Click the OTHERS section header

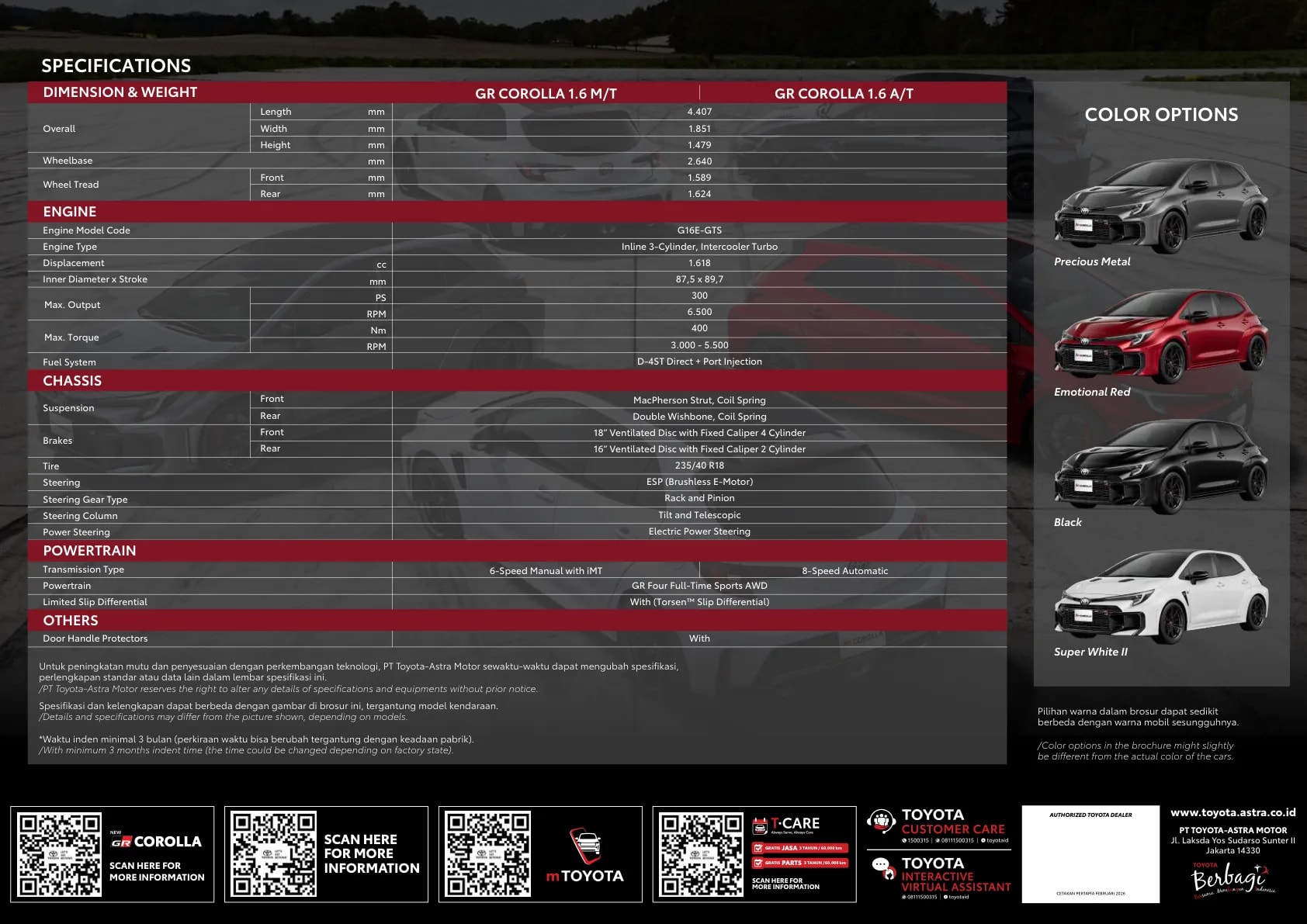click(x=71, y=621)
